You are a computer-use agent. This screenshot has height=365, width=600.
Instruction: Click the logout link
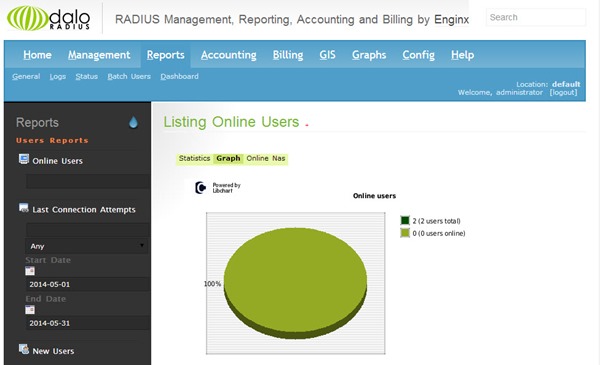pos(563,92)
